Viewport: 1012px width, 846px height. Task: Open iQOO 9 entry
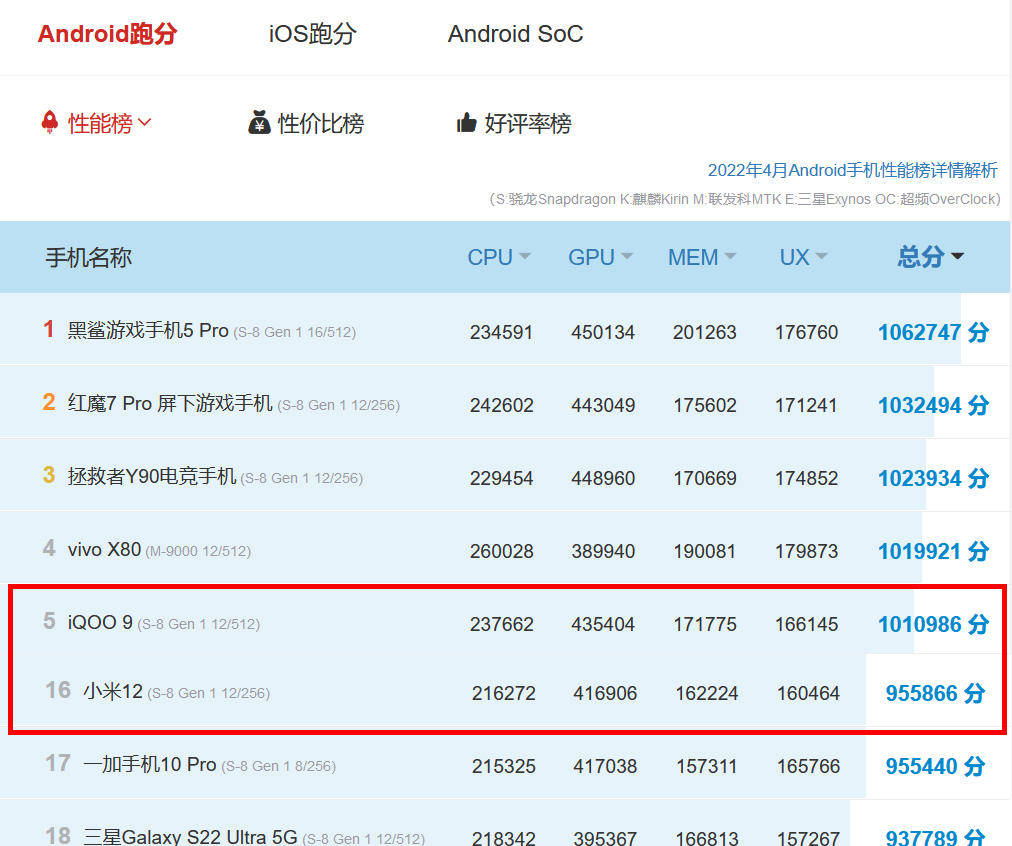100,622
